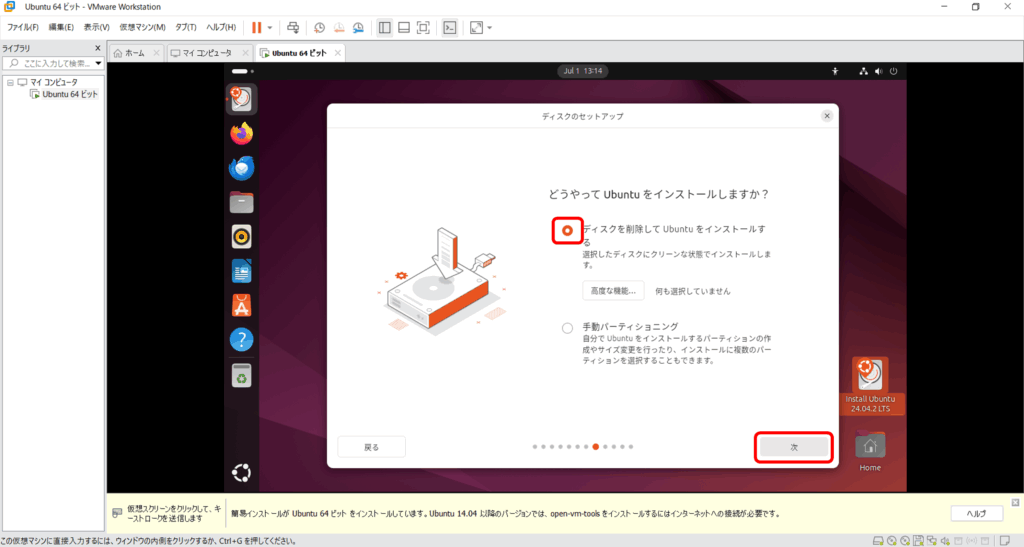This screenshot has height=547, width=1024.
Task: Open the 仮想マシン(M) menu
Action: click(142, 27)
